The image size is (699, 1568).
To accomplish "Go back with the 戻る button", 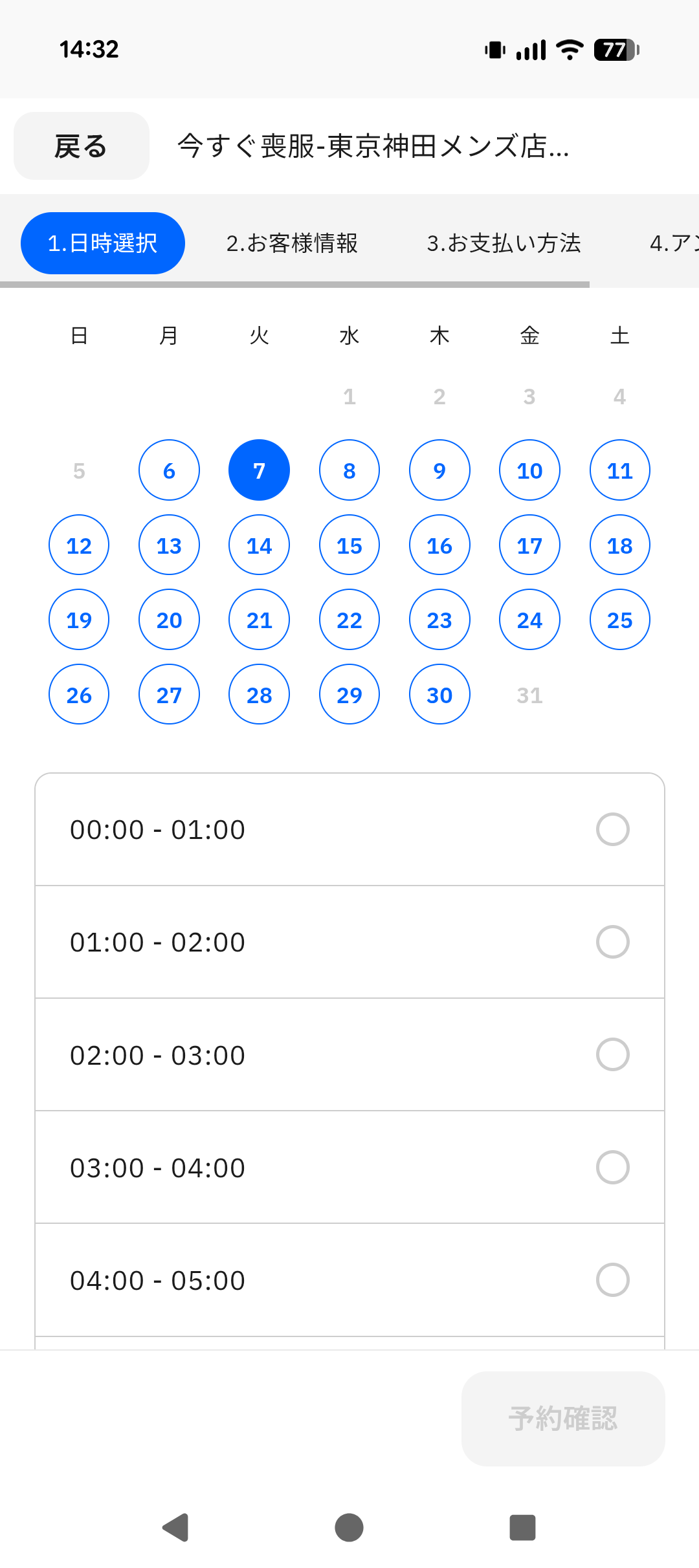I will pos(82,146).
